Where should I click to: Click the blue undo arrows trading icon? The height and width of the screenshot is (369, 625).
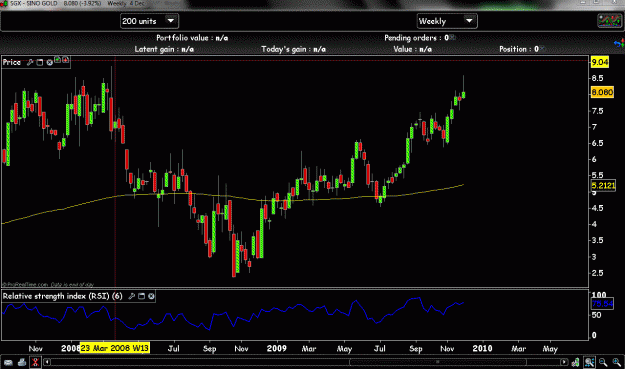point(619,43)
